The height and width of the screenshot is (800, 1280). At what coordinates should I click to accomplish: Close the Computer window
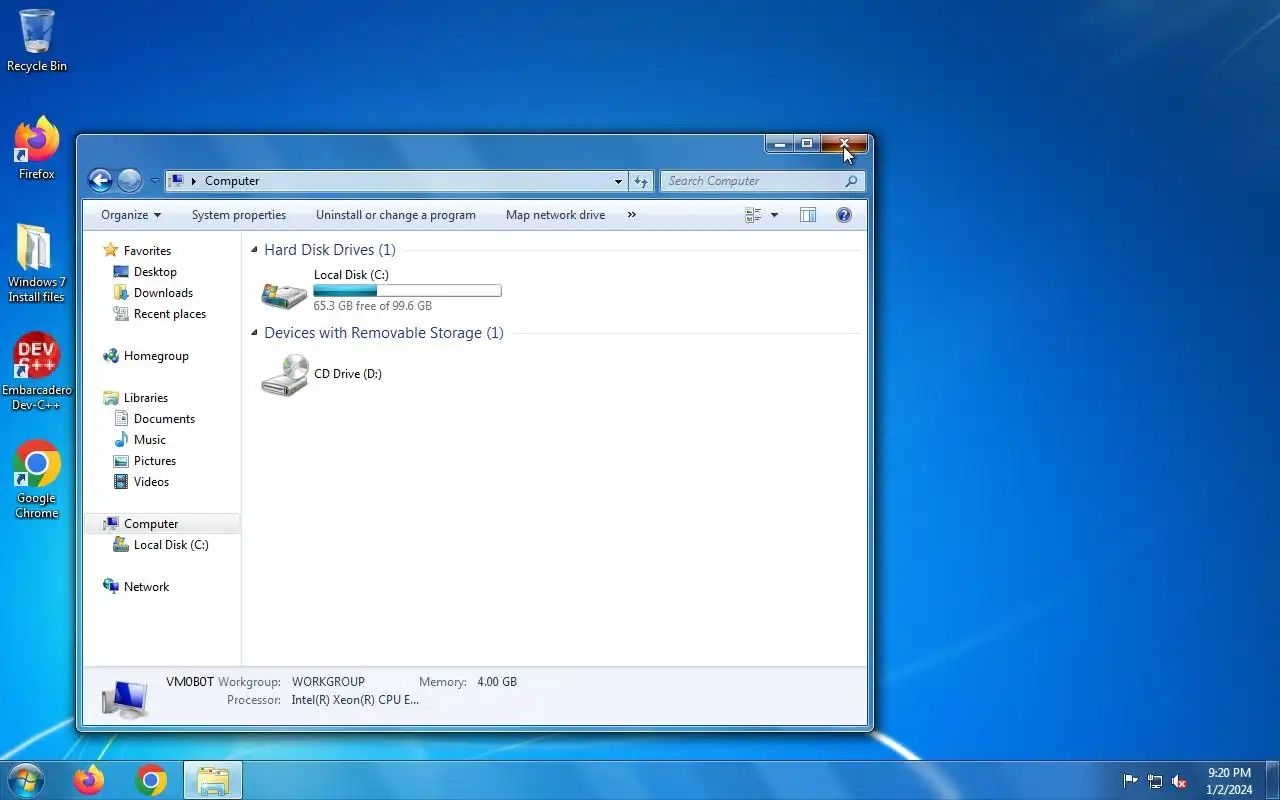tap(844, 144)
